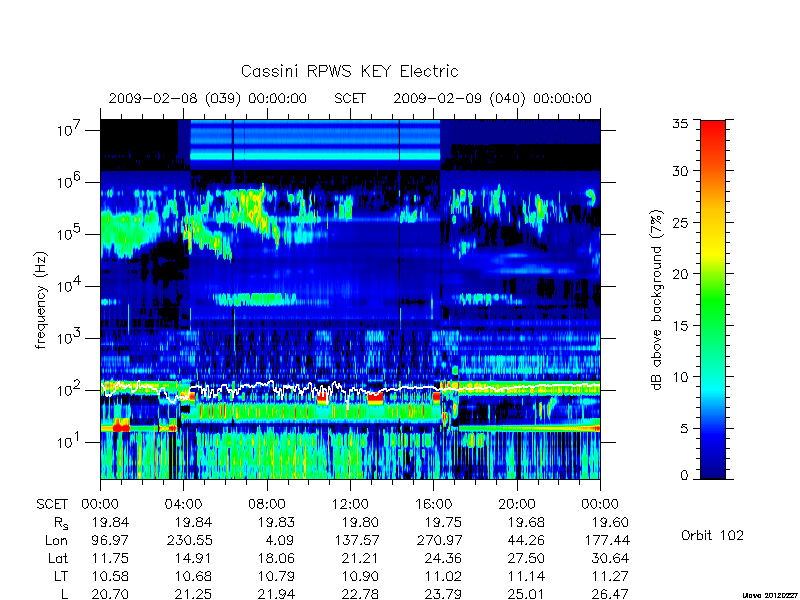The width and height of the screenshot is (800, 600).
Task: Click the 12:00 SCET time tick label
Action: 350,505
